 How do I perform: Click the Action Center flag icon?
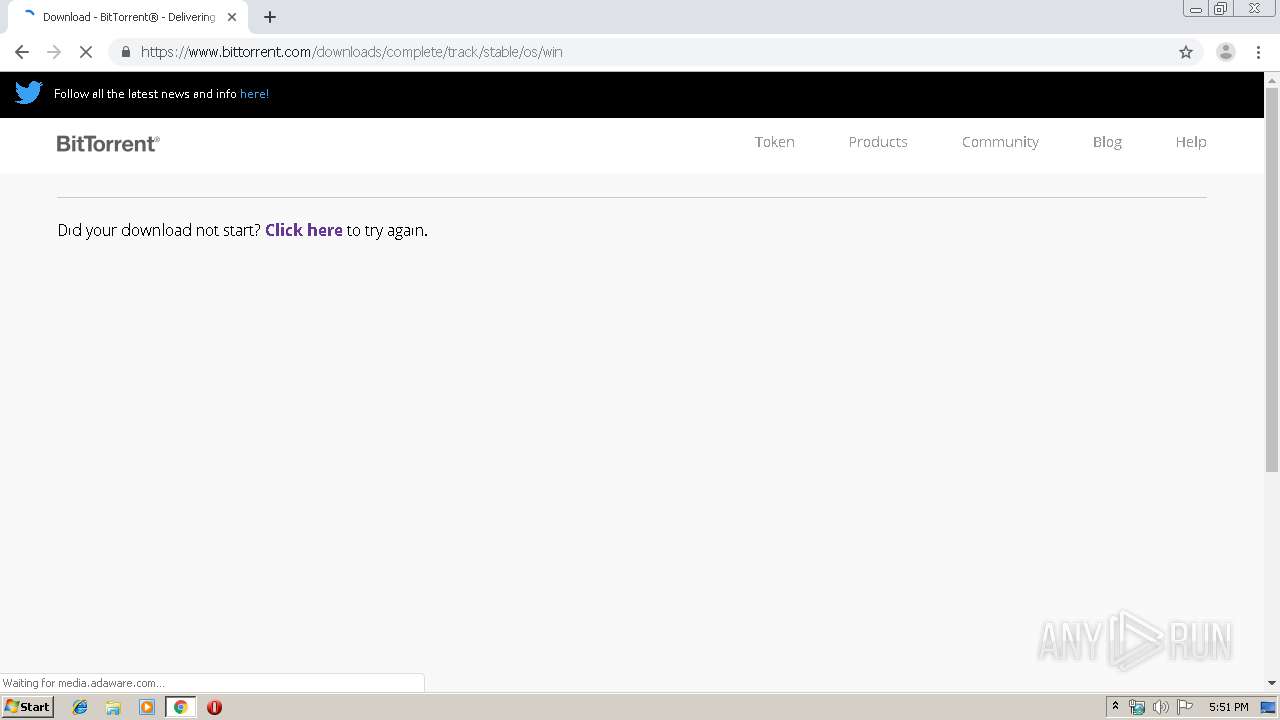(1185, 707)
